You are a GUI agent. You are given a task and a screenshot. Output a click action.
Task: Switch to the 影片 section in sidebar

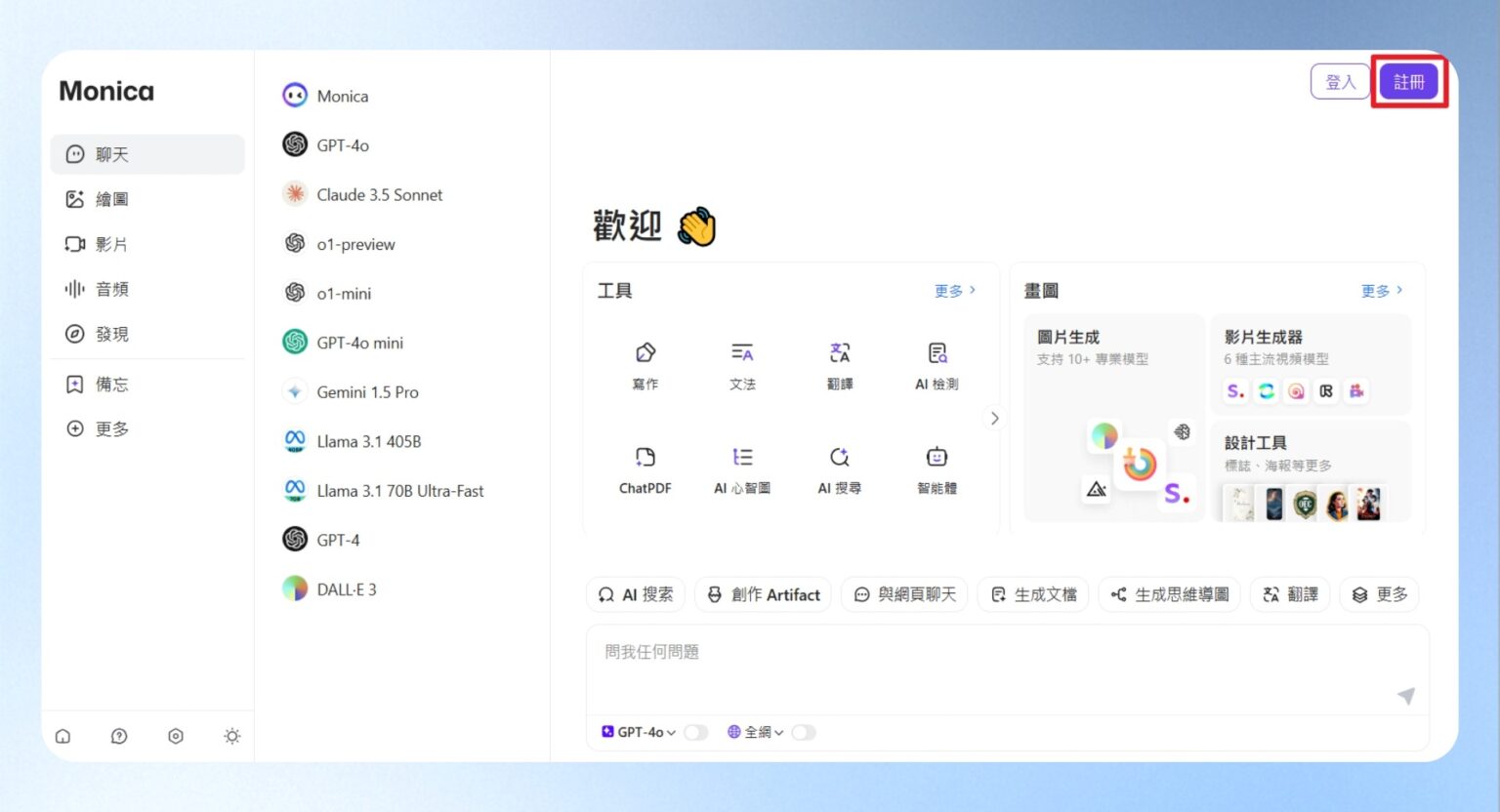click(110, 243)
